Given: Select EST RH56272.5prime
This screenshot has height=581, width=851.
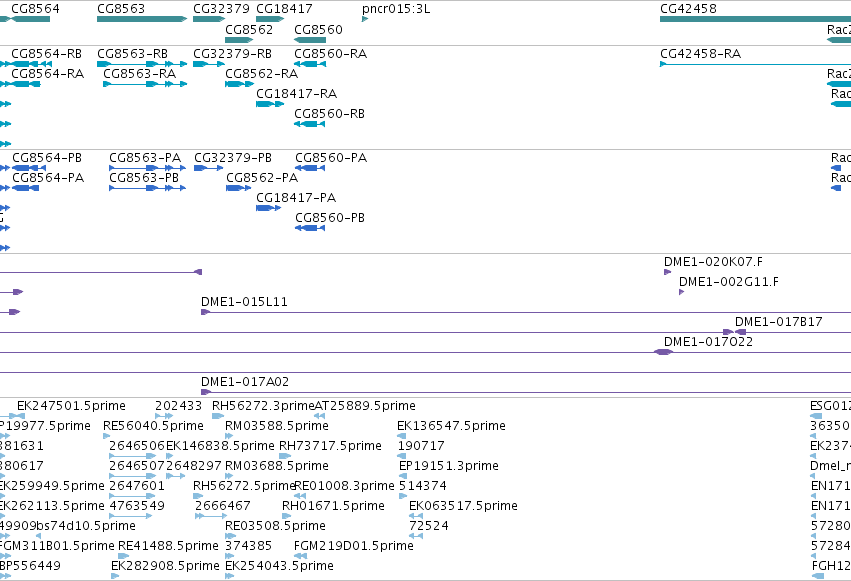Looking at the screenshot, I should 198,496.
